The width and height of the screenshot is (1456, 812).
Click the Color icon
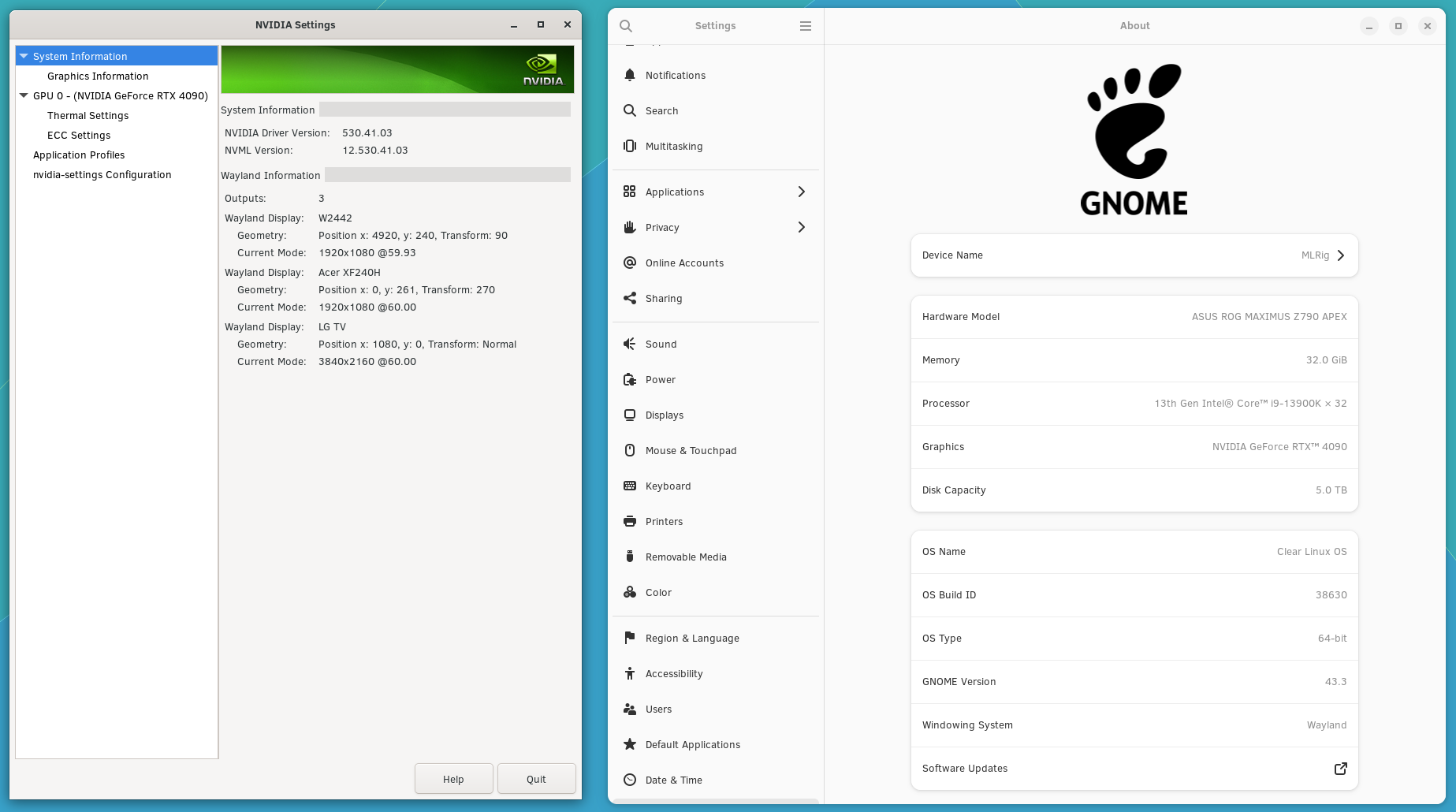(x=630, y=592)
